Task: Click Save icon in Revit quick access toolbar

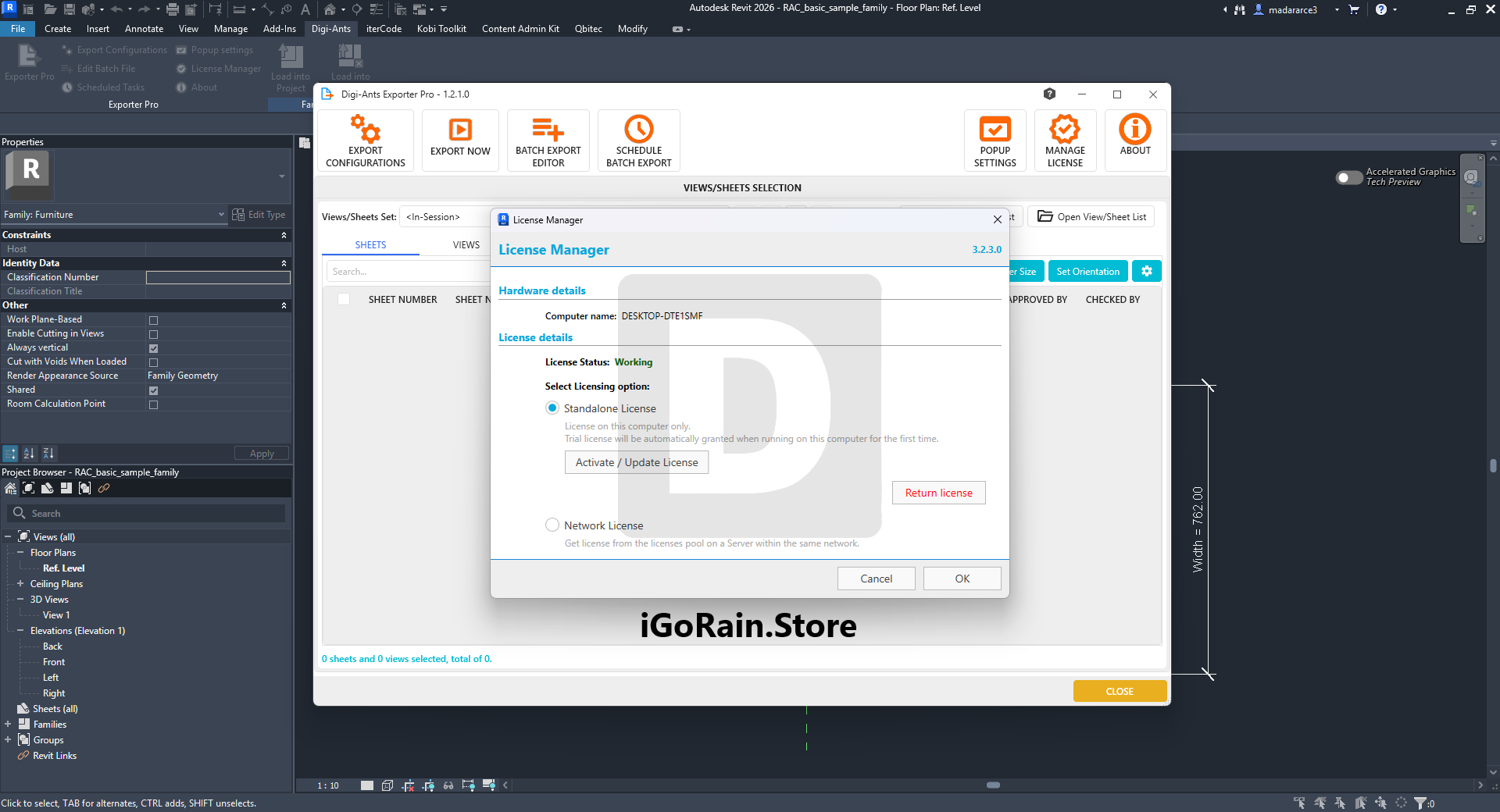Action: [x=70, y=9]
